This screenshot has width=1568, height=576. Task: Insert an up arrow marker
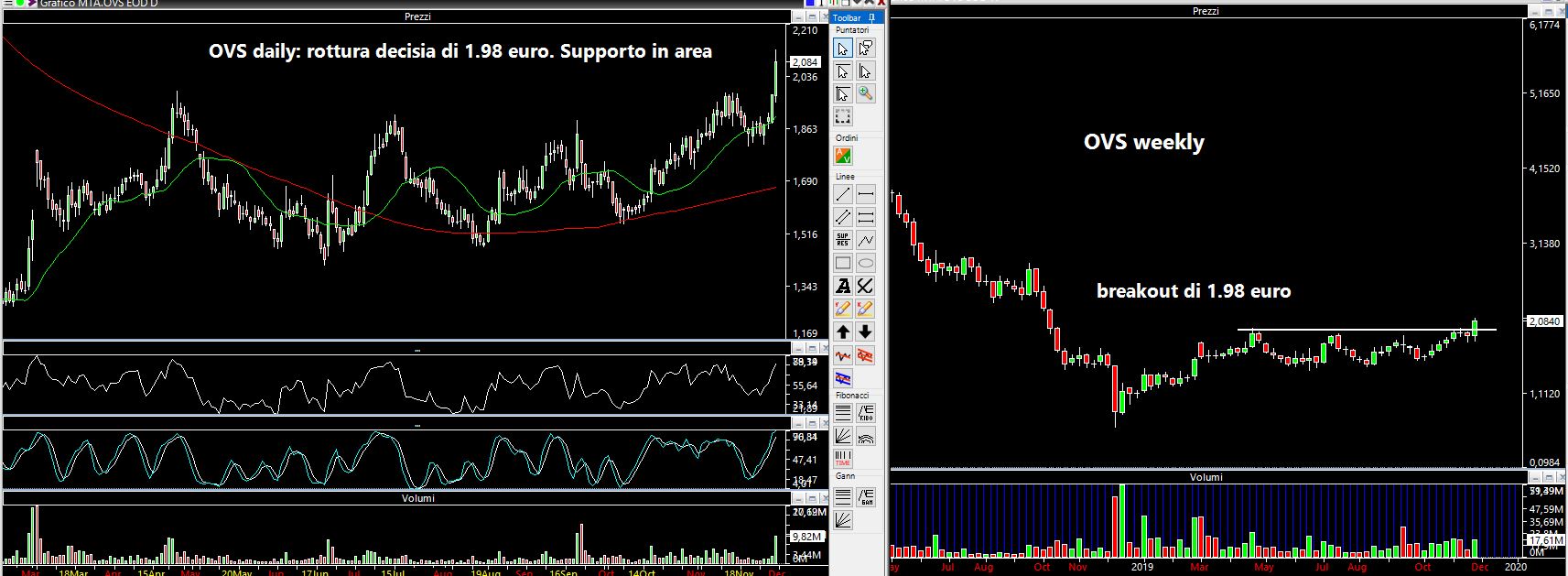843,331
